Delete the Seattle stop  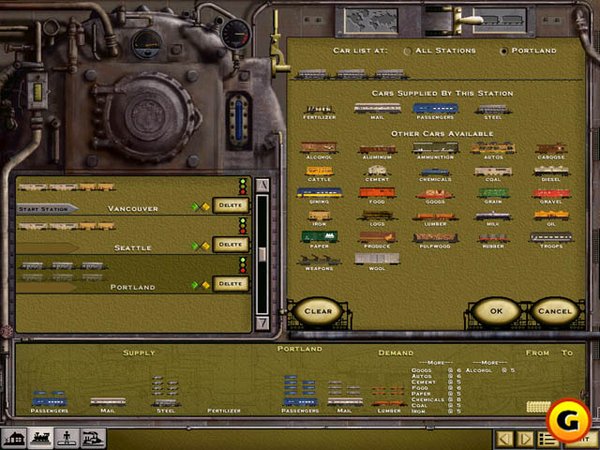click(x=230, y=245)
